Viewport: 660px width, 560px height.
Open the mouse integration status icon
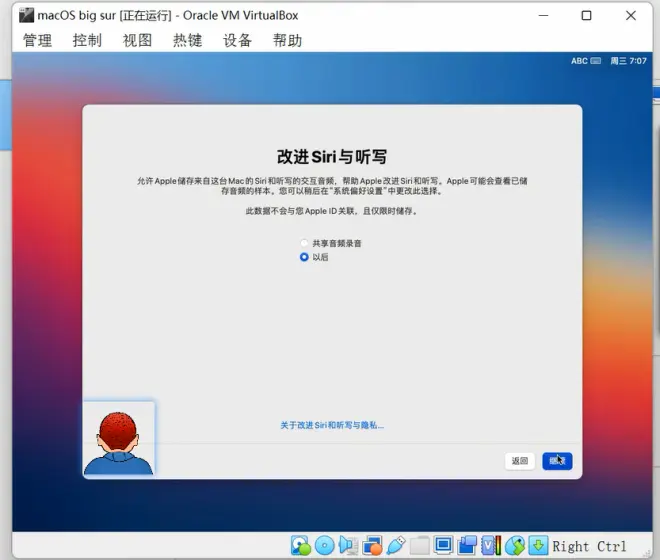point(515,546)
